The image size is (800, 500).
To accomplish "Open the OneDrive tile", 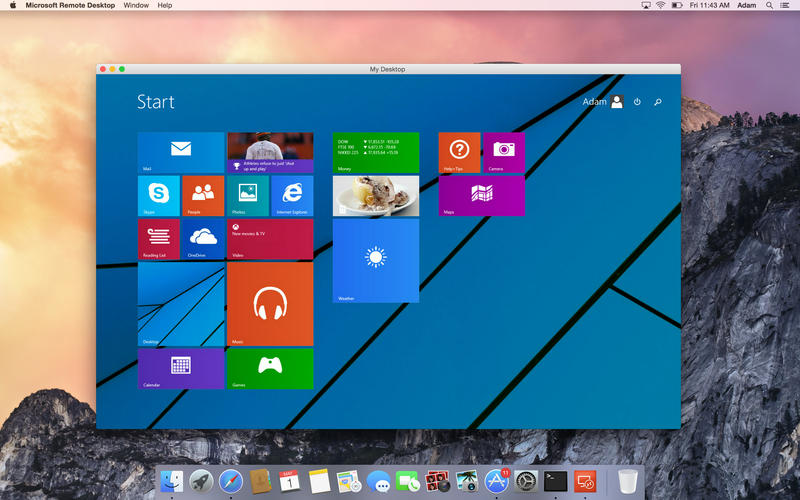I will tap(203, 239).
